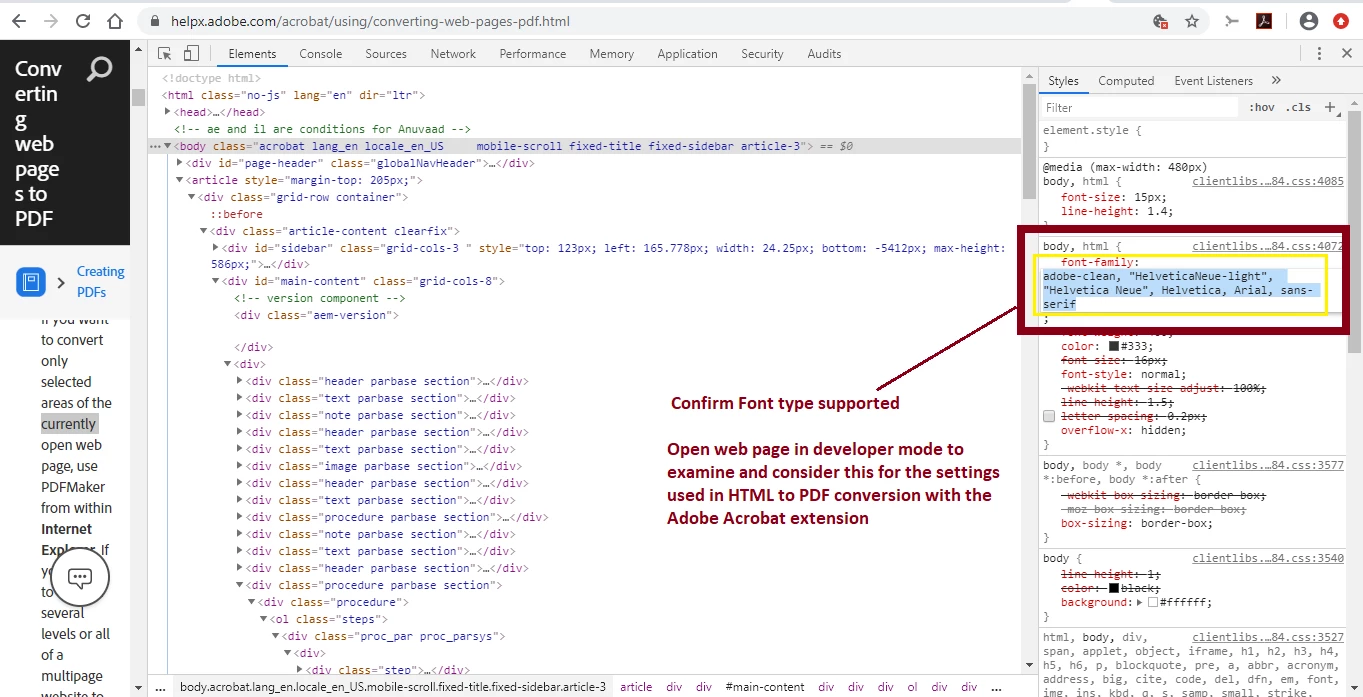Open the blocked cookies icon in address bar

click(x=1160, y=21)
